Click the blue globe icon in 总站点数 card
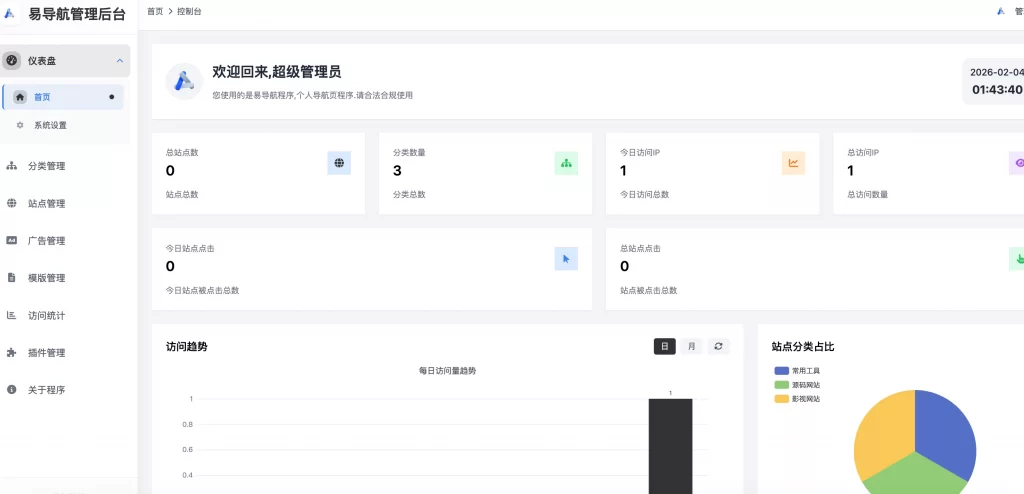The height and width of the screenshot is (494, 1024). [339, 163]
